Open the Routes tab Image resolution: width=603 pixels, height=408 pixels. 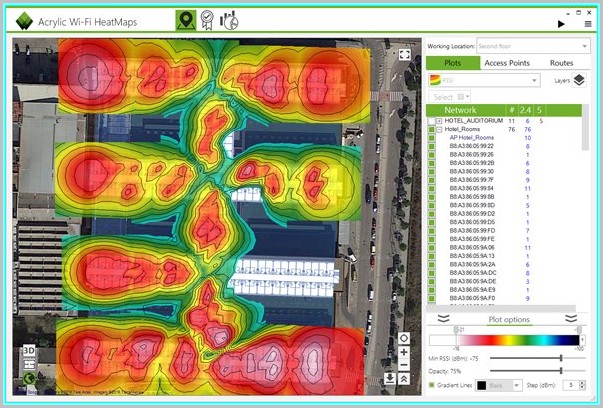click(x=561, y=62)
